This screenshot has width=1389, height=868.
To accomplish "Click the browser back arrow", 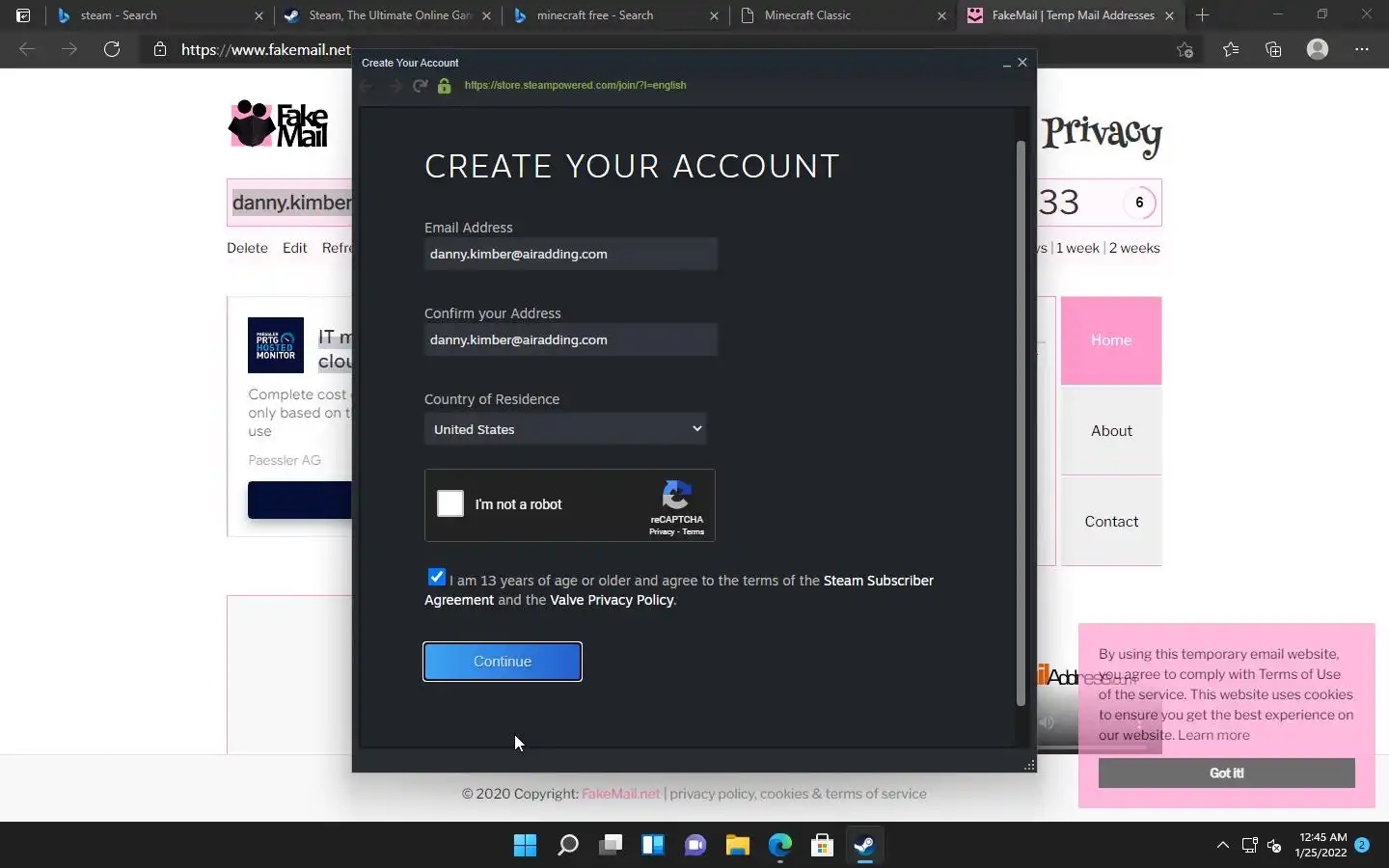I will (27, 49).
